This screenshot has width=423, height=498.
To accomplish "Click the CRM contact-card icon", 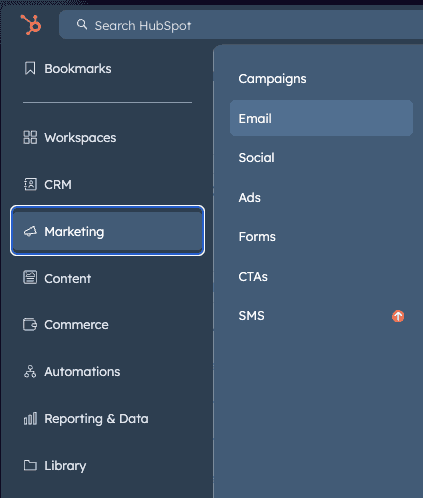I will pos(30,184).
